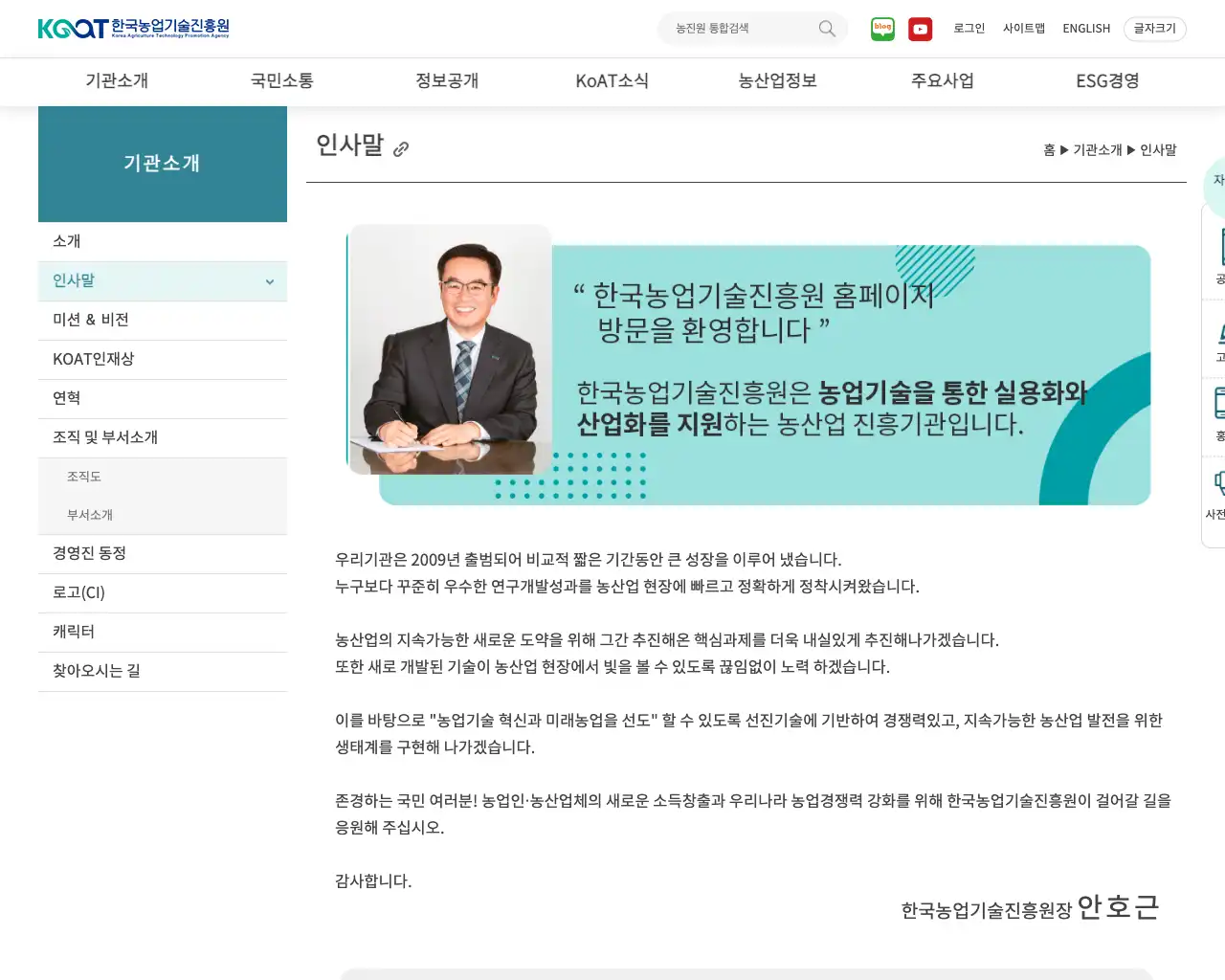1225x980 pixels.
Task: Open the 사이트맵 link
Action: tap(1024, 29)
